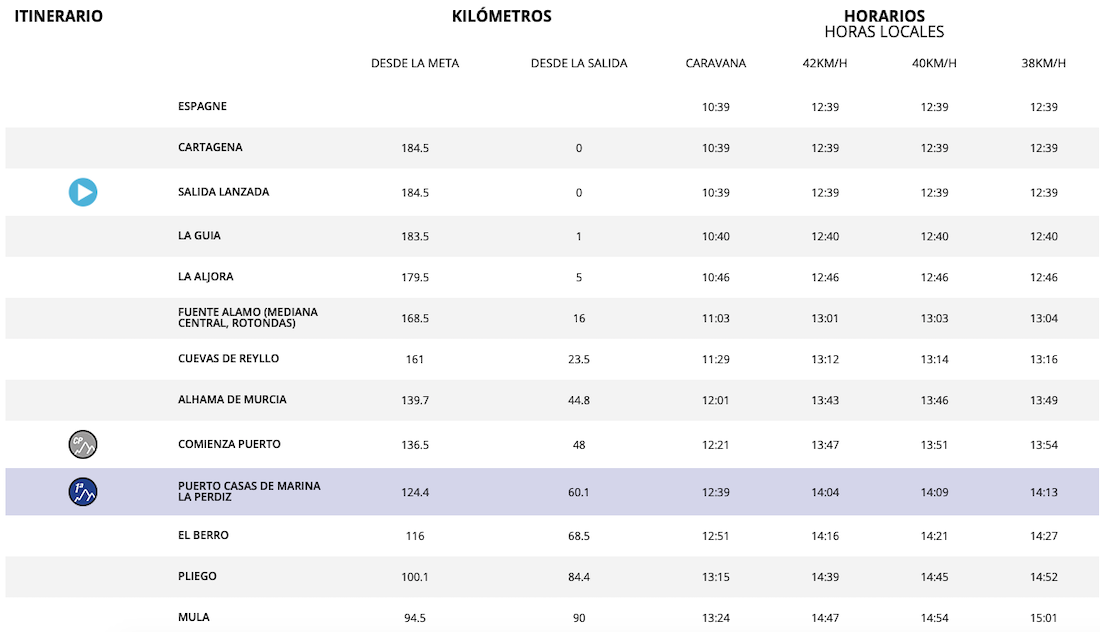Click the PLIEGO caravana time 13:15
Viewport: 1100px width, 632px height.
[715, 577]
